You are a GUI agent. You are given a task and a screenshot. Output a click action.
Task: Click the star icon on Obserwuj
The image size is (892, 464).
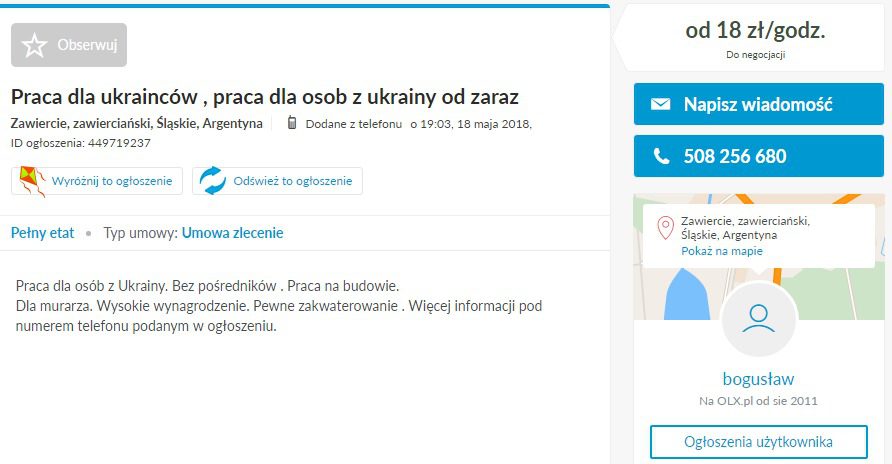pyautogui.click(x=34, y=45)
